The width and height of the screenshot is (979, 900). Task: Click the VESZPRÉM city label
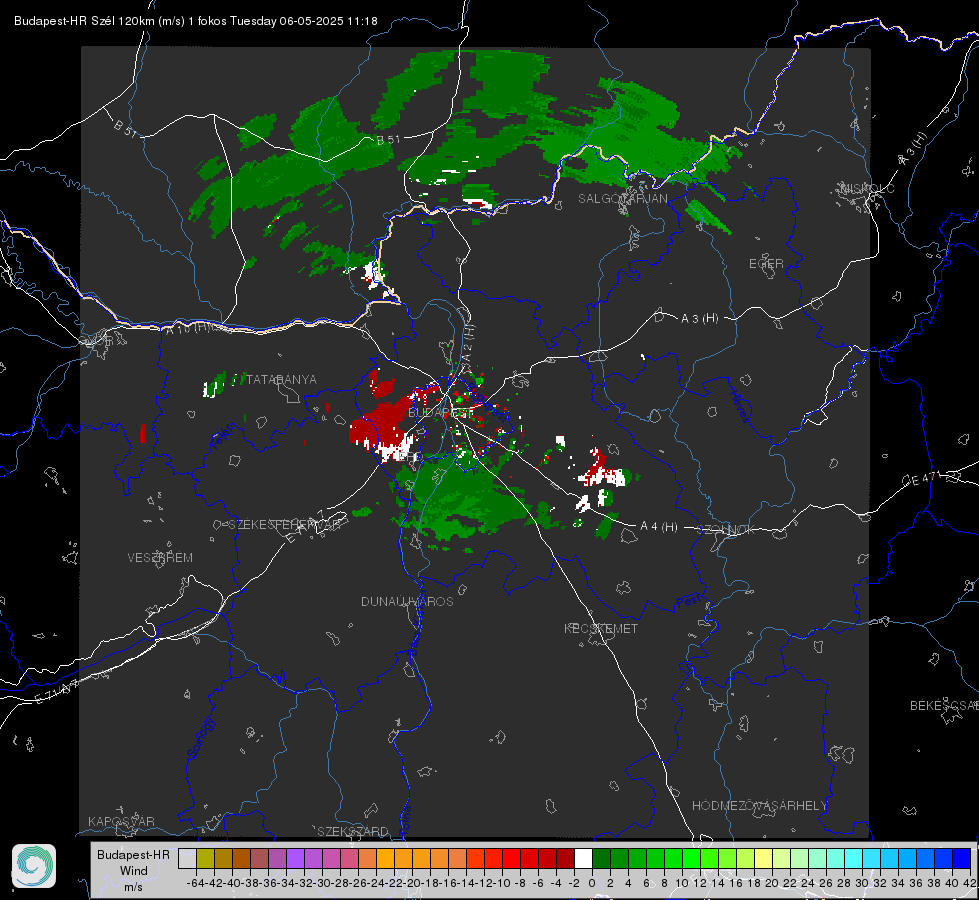160,557
